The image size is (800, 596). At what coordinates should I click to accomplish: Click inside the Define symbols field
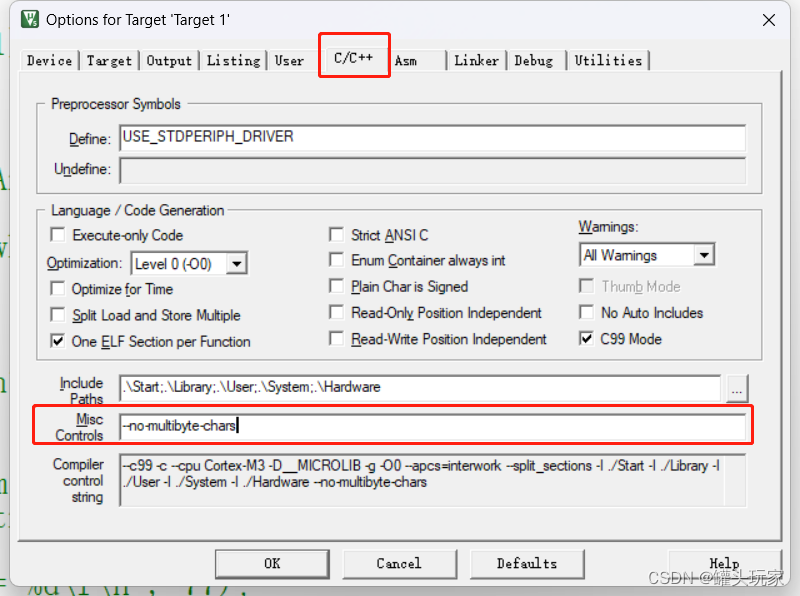[x=400, y=138]
